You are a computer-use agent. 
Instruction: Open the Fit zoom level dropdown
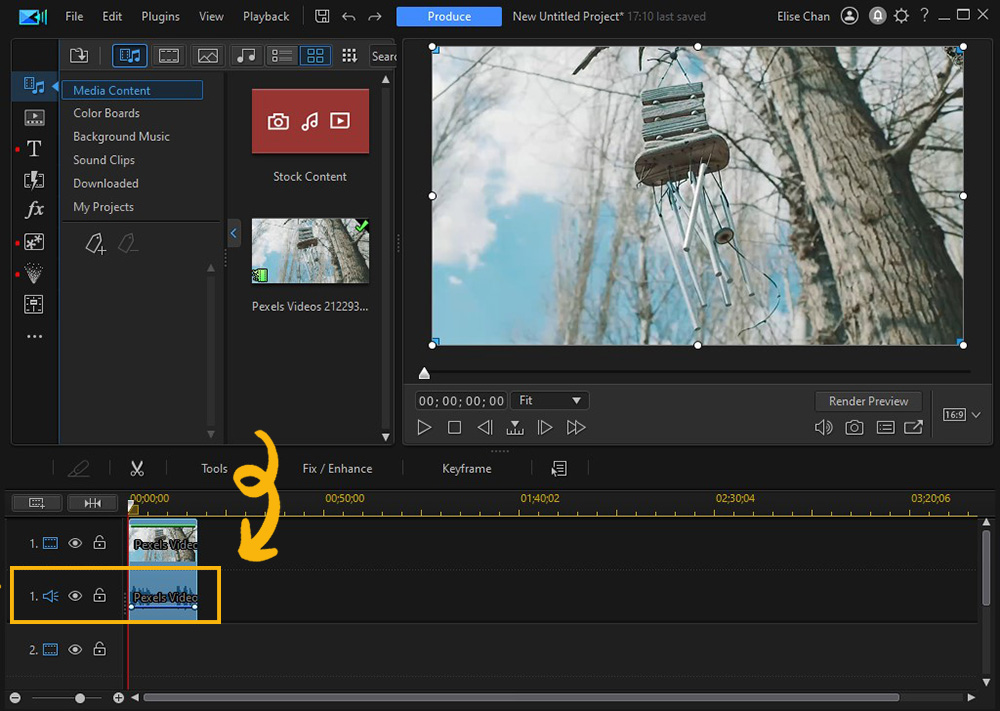click(549, 399)
